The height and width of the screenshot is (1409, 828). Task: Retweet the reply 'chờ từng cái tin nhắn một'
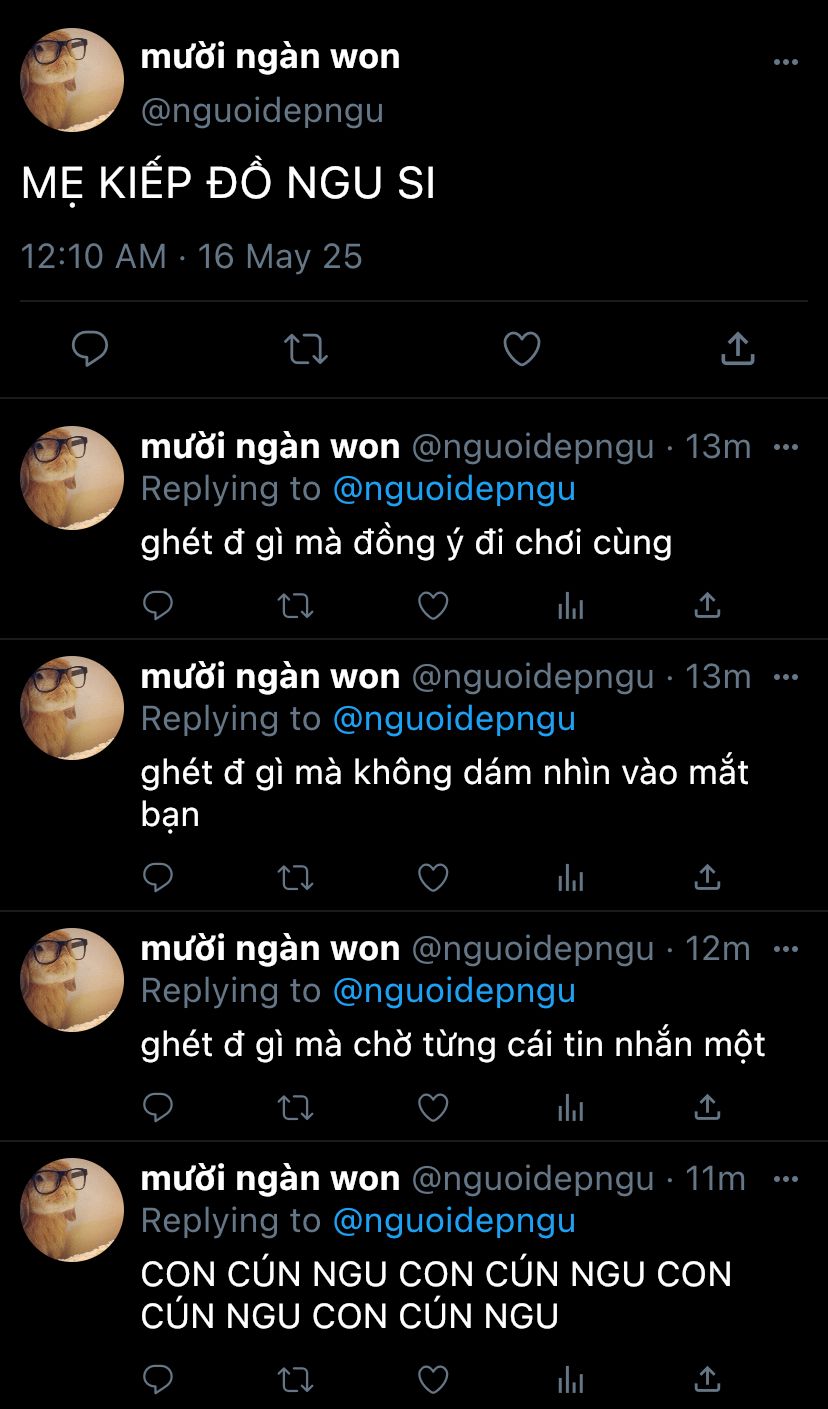pyautogui.click(x=295, y=1107)
